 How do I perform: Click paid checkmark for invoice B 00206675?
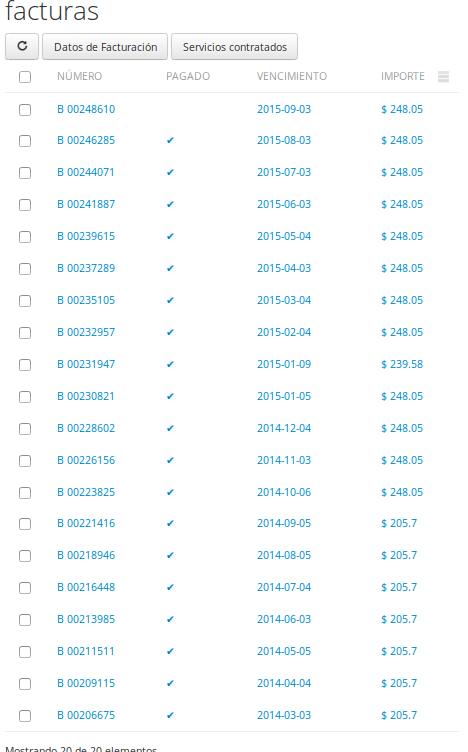170,716
